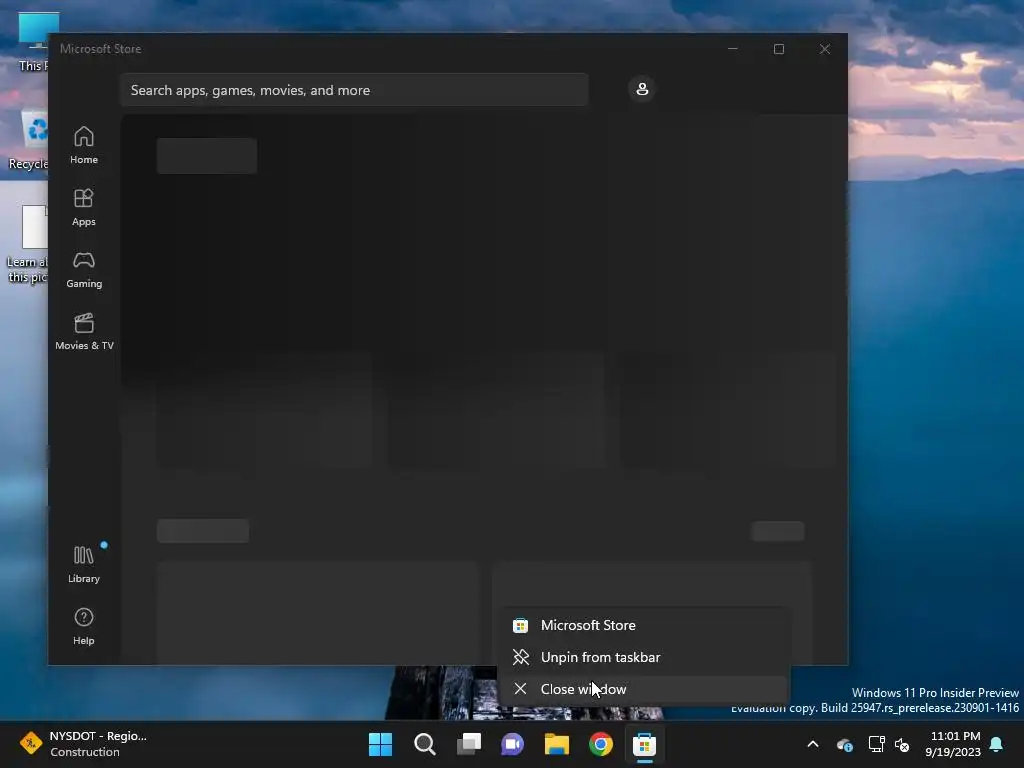Screen dimensions: 1024x768
Task: Select the This PC desktop icon
Action: 33,42
